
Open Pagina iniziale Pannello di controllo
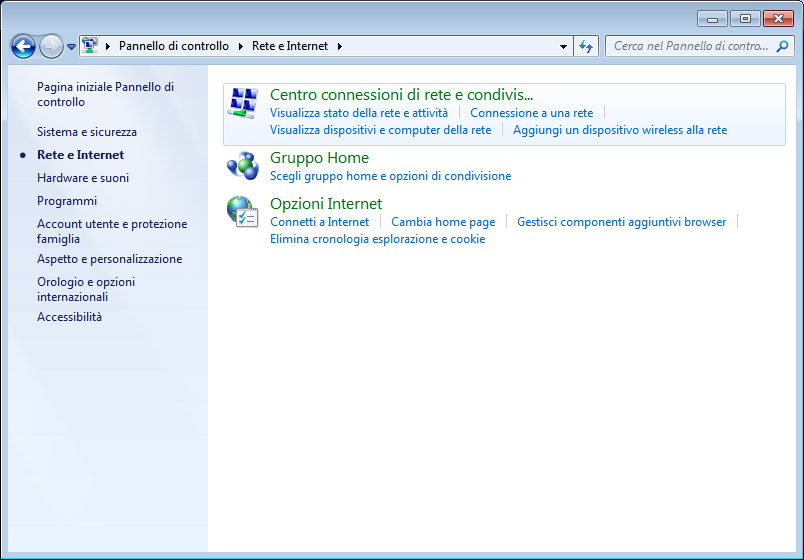click(105, 94)
